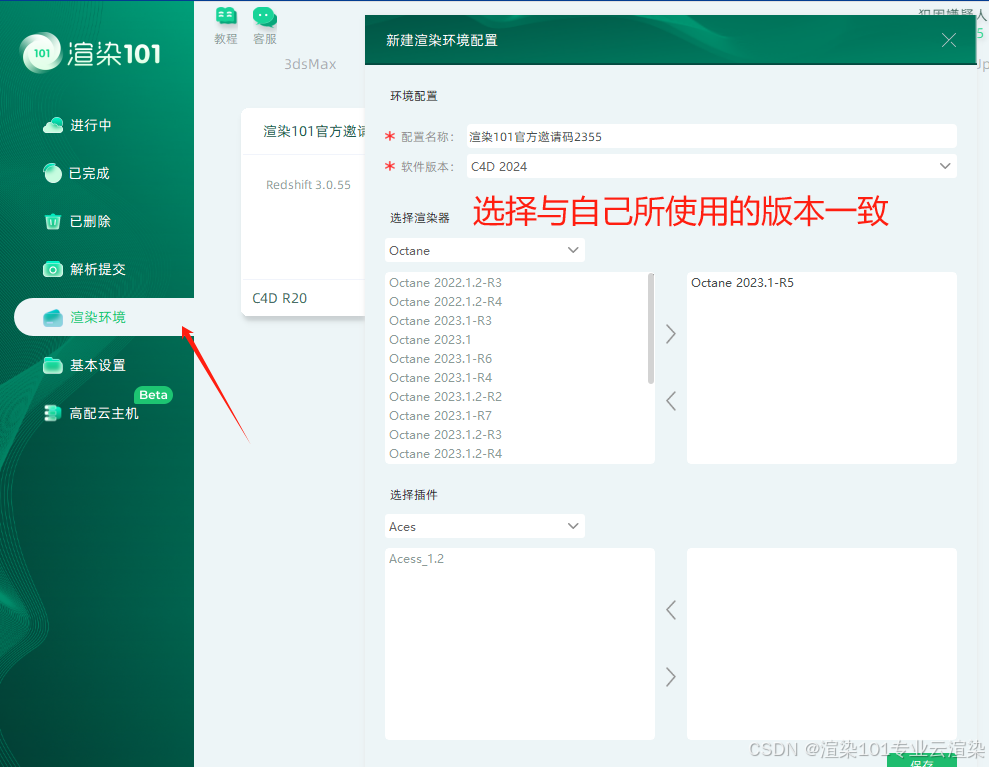Click Redshift 3.0.55 in the background card

tap(308, 185)
